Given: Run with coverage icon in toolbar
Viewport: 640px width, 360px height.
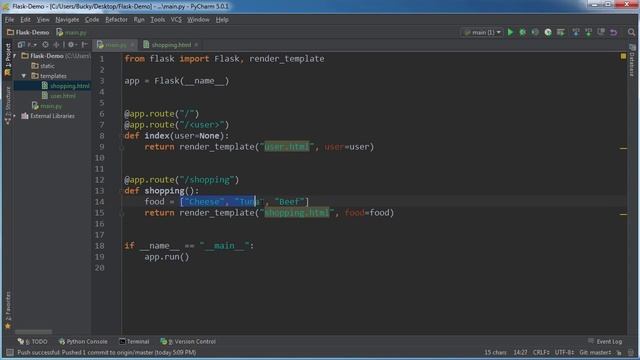Looking at the screenshot, I should tap(535, 32).
